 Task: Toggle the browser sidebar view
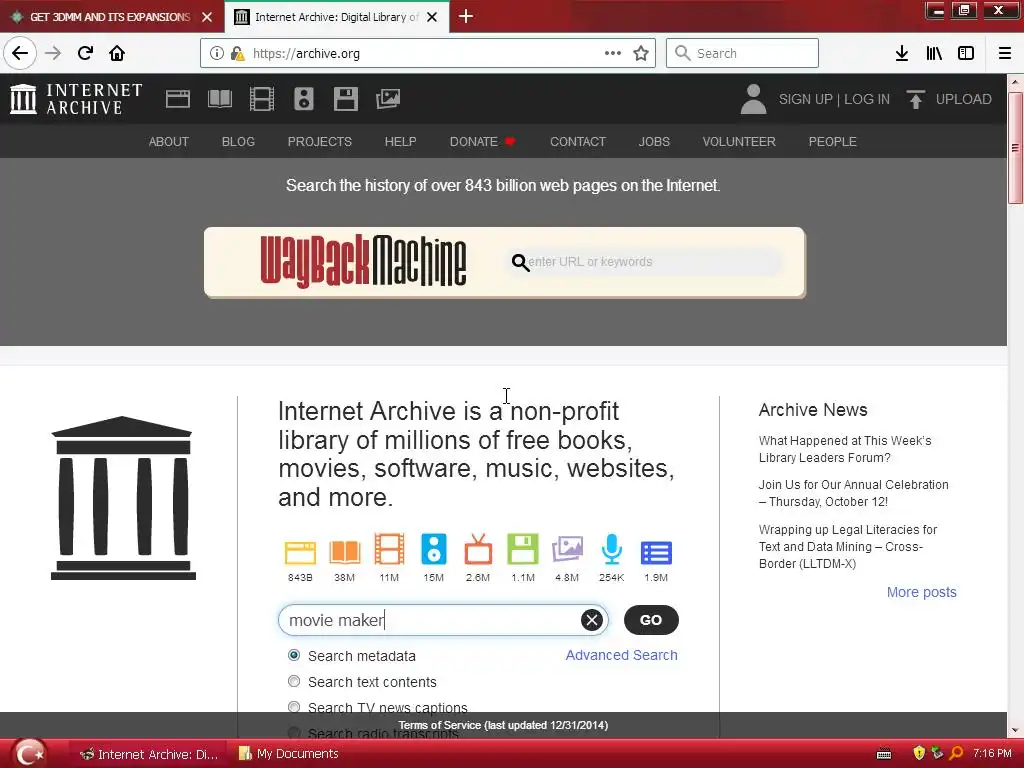click(966, 53)
